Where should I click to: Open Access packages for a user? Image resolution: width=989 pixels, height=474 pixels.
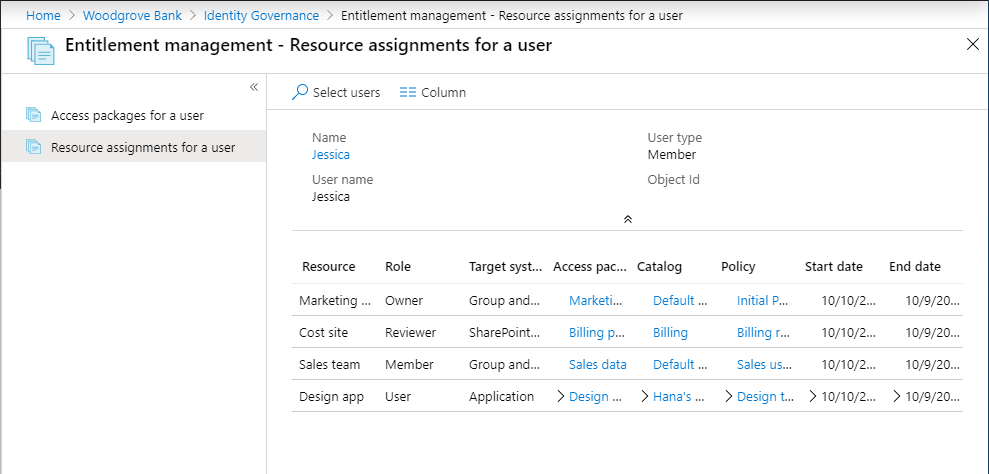click(127, 115)
